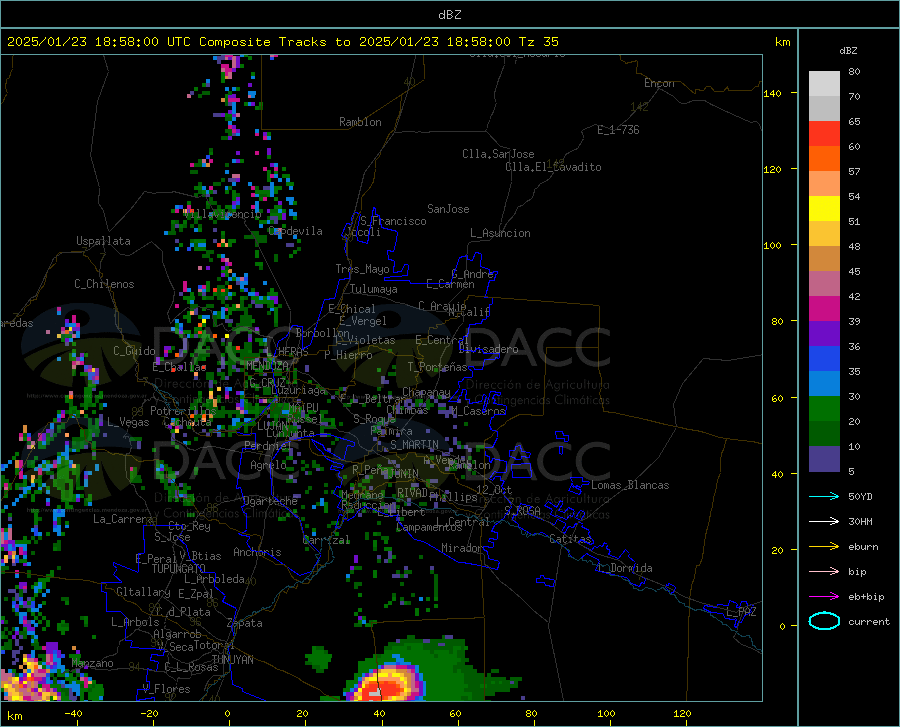Pick the 36 dBZ blue swatch

coord(824,359)
